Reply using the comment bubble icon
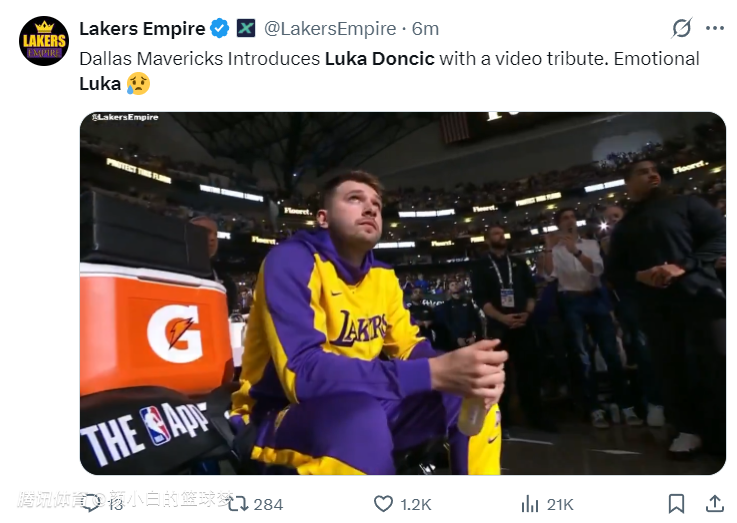The height and width of the screenshot is (523, 737). click(90, 503)
